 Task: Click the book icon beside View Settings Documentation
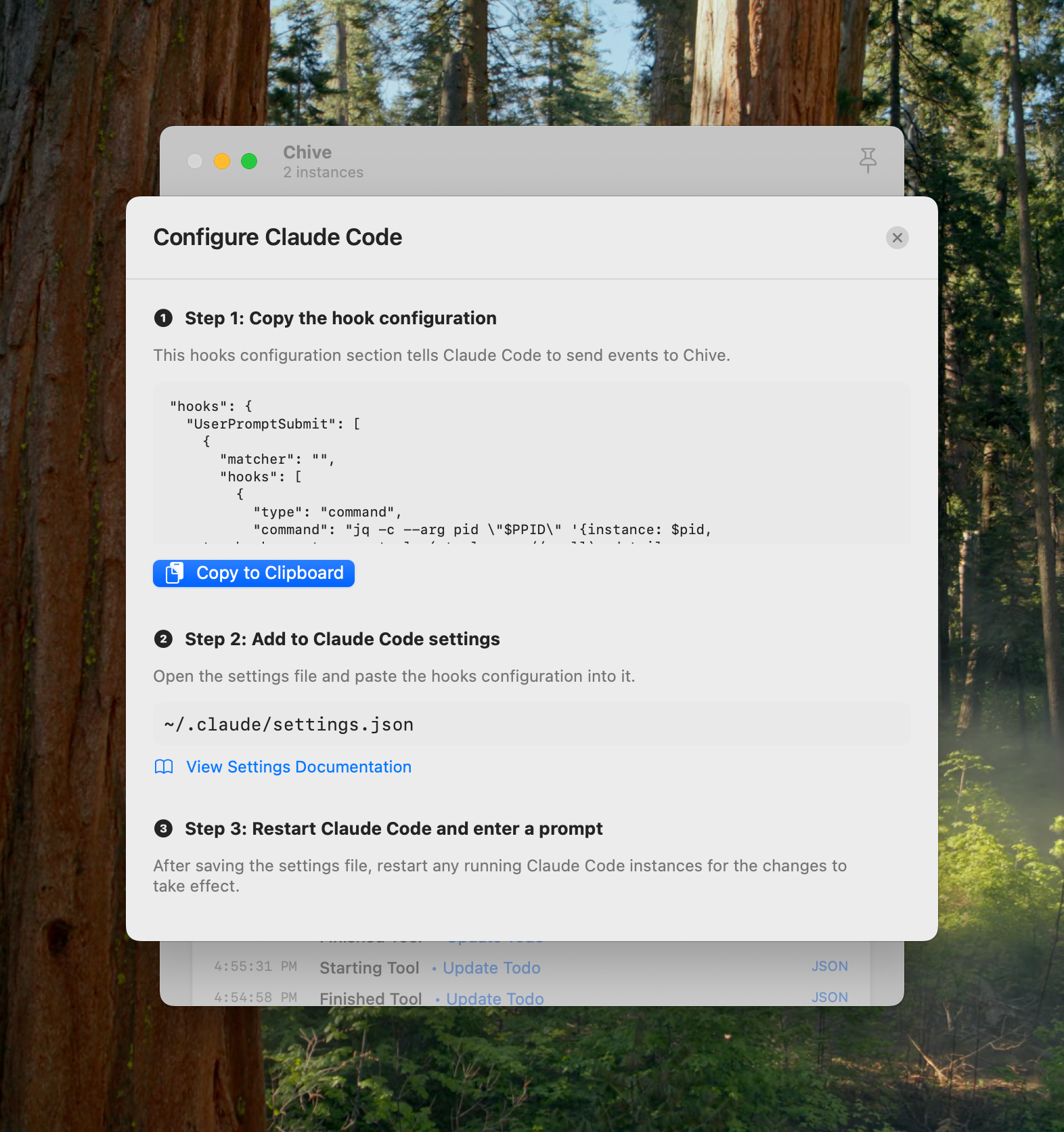coord(164,767)
